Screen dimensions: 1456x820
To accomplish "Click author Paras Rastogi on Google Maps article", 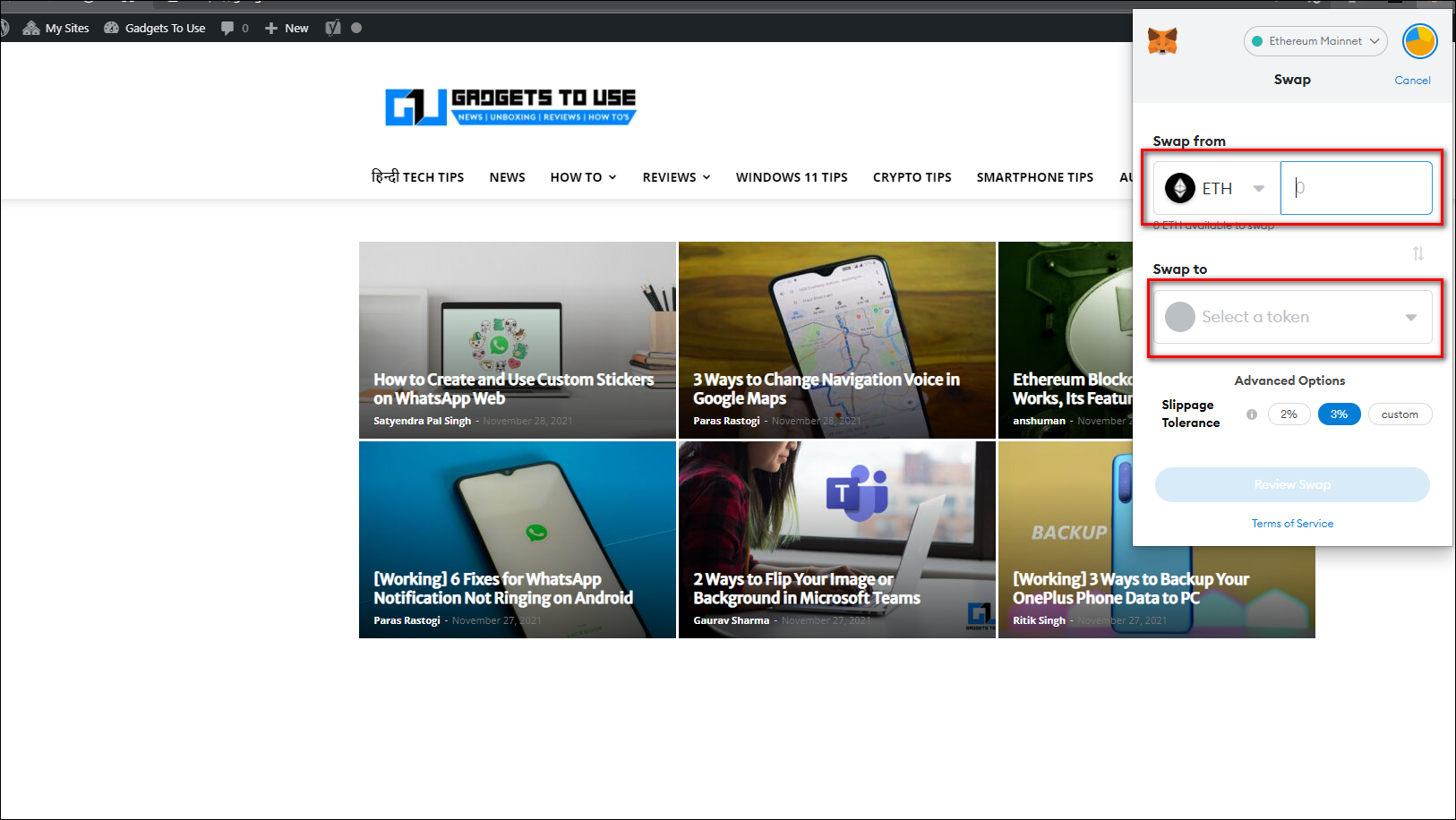I will 726,421.
